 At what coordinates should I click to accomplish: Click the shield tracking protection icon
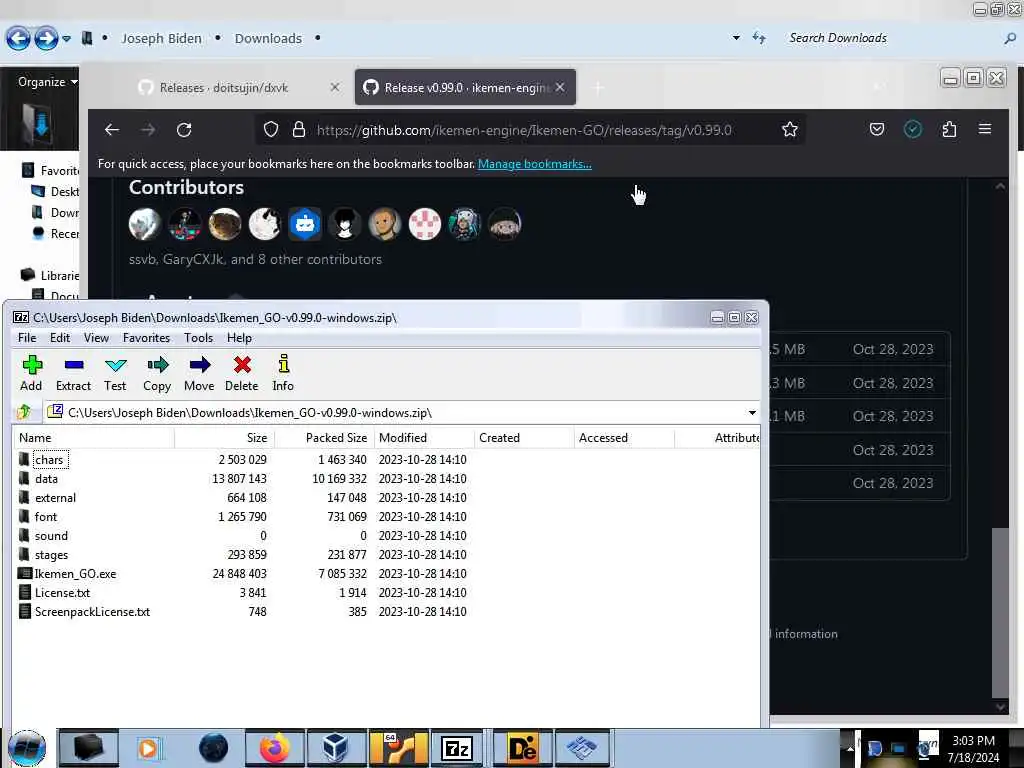click(270, 129)
